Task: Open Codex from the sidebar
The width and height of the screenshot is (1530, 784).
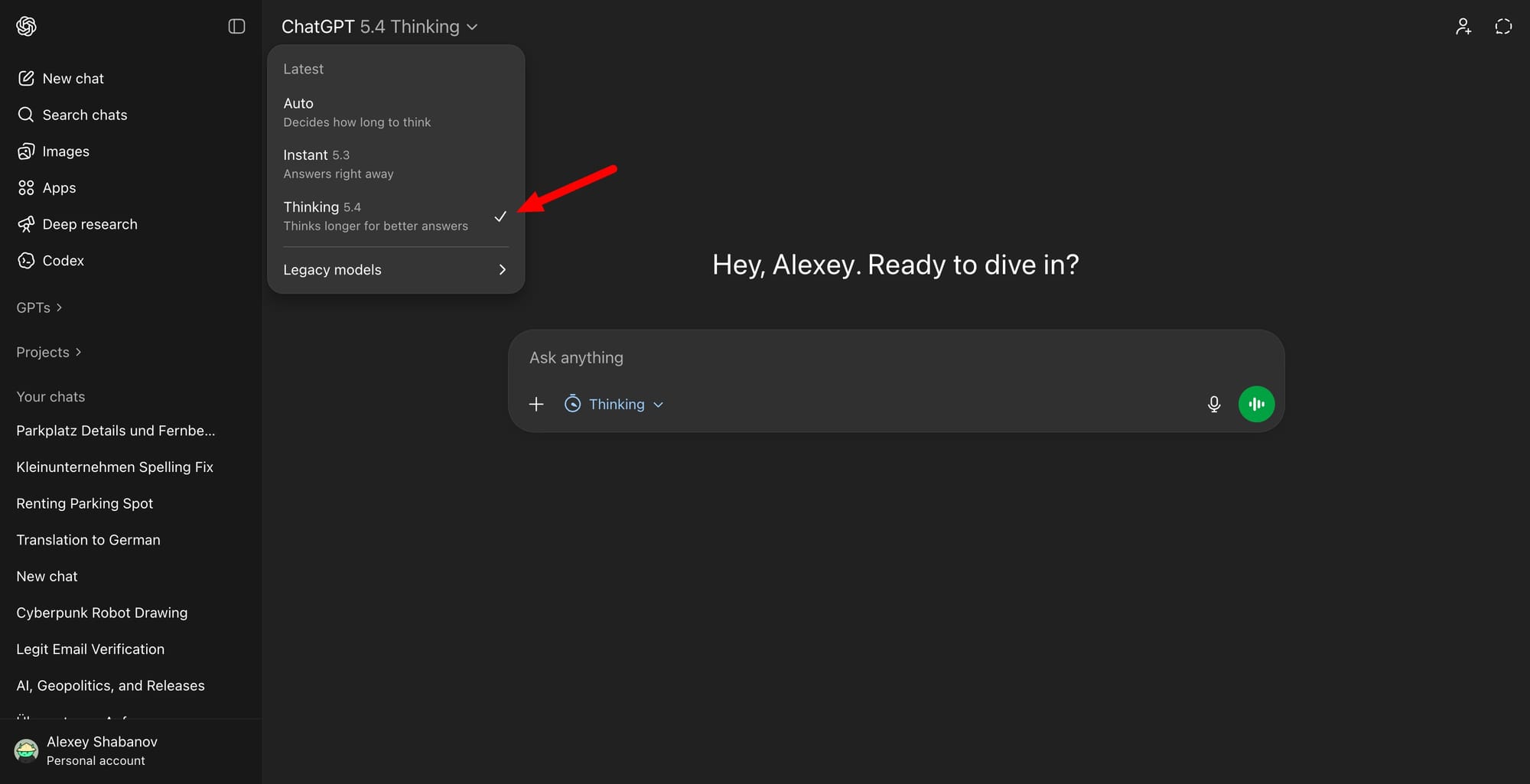Action: coord(63,261)
